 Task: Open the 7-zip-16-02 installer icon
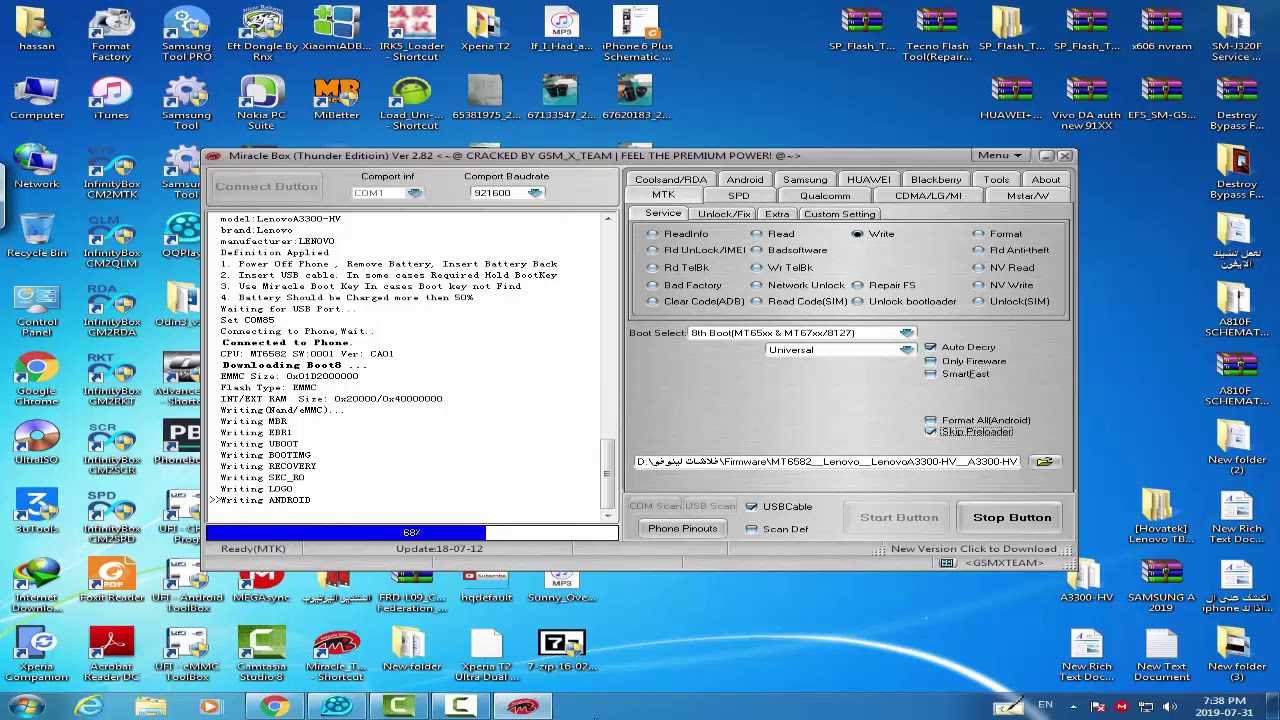pyautogui.click(x=561, y=650)
